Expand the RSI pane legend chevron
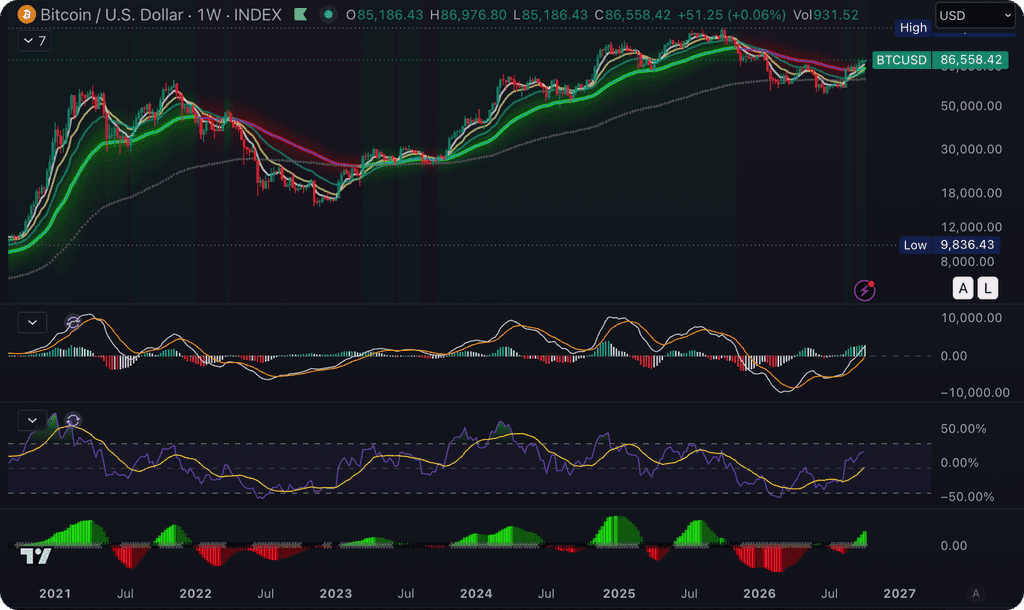The height and width of the screenshot is (610, 1024). tap(32, 420)
